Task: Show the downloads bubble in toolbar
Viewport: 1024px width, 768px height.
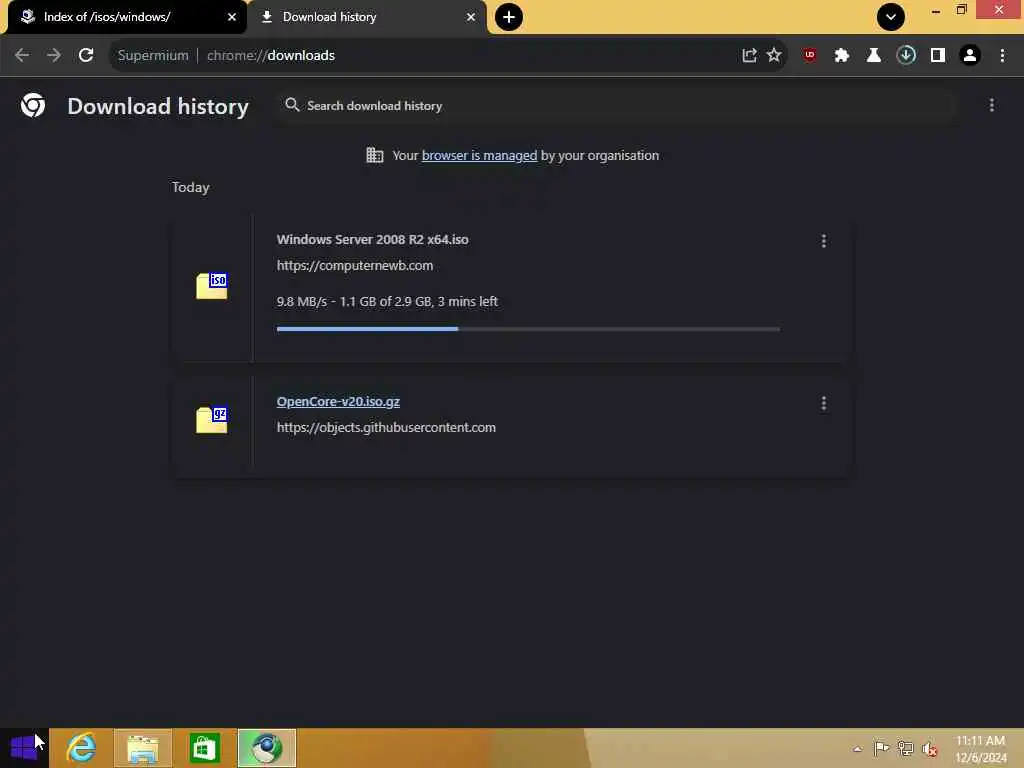Action: tap(906, 56)
